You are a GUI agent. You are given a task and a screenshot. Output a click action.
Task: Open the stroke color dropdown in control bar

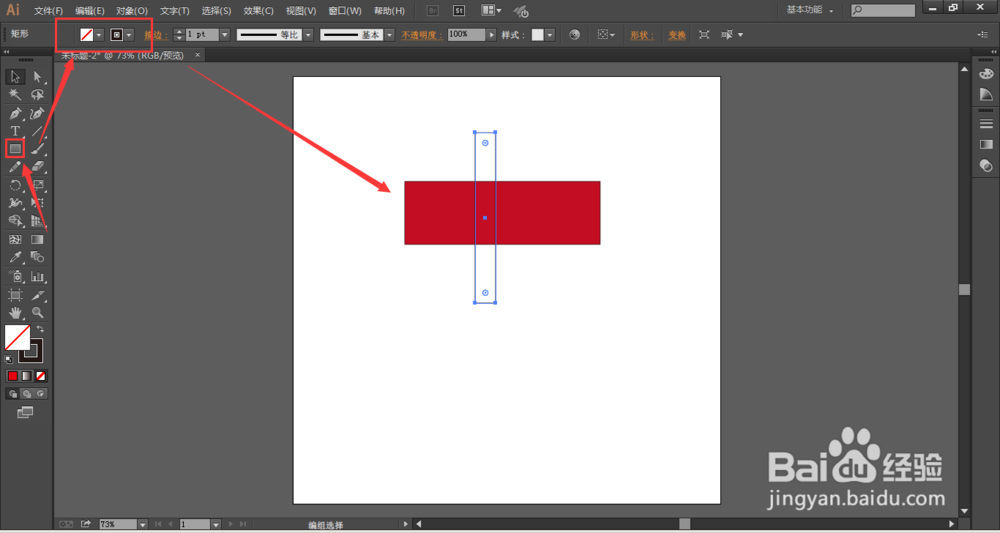click(x=129, y=35)
